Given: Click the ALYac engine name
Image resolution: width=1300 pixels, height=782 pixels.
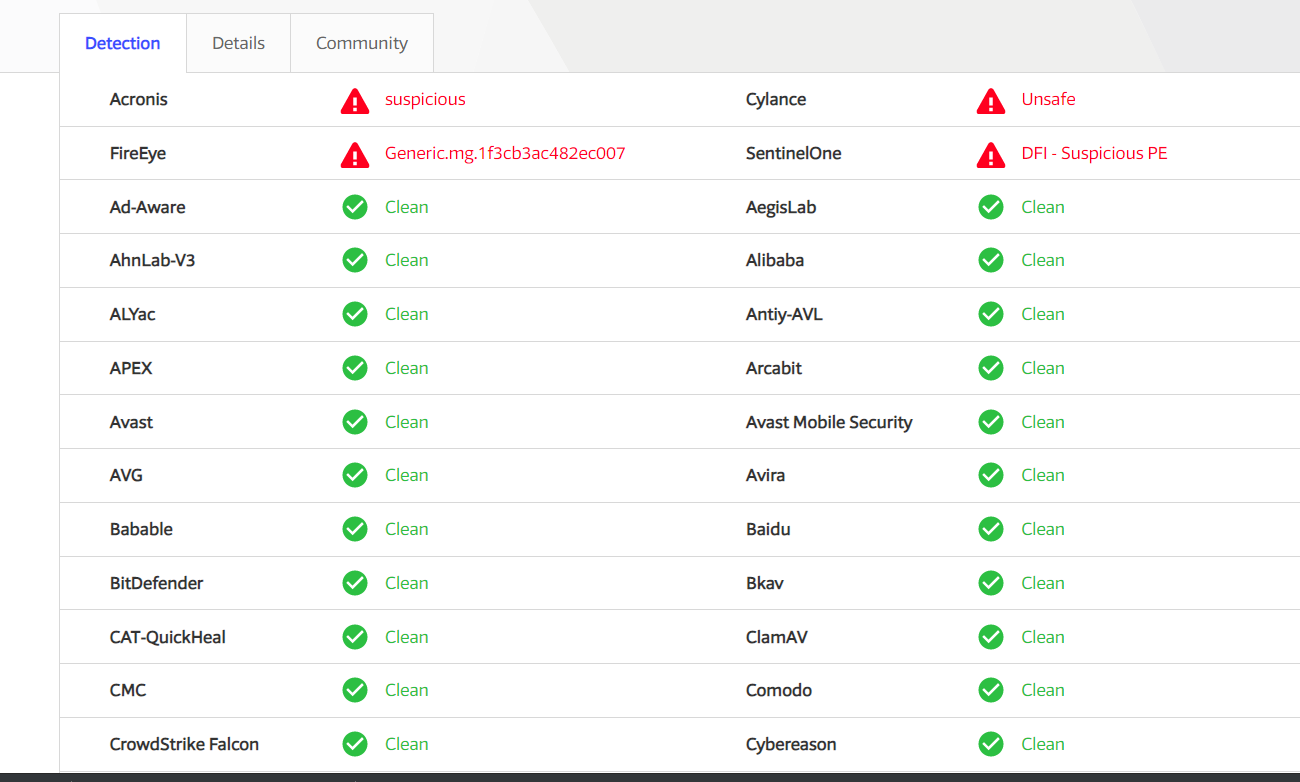Looking at the screenshot, I should (x=133, y=314).
